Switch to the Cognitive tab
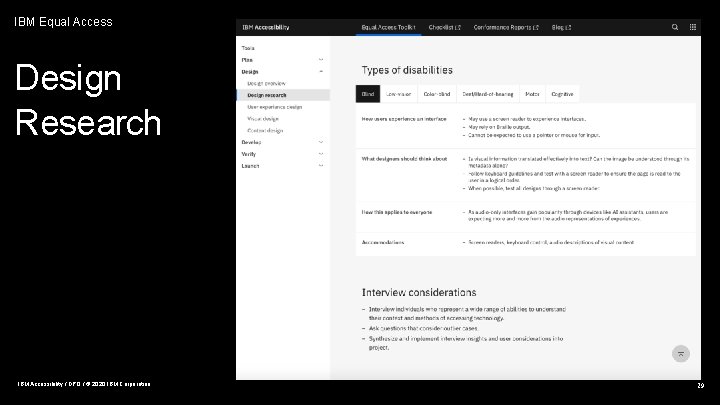Image resolution: width=720 pixels, height=405 pixels. click(x=562, y=94)
